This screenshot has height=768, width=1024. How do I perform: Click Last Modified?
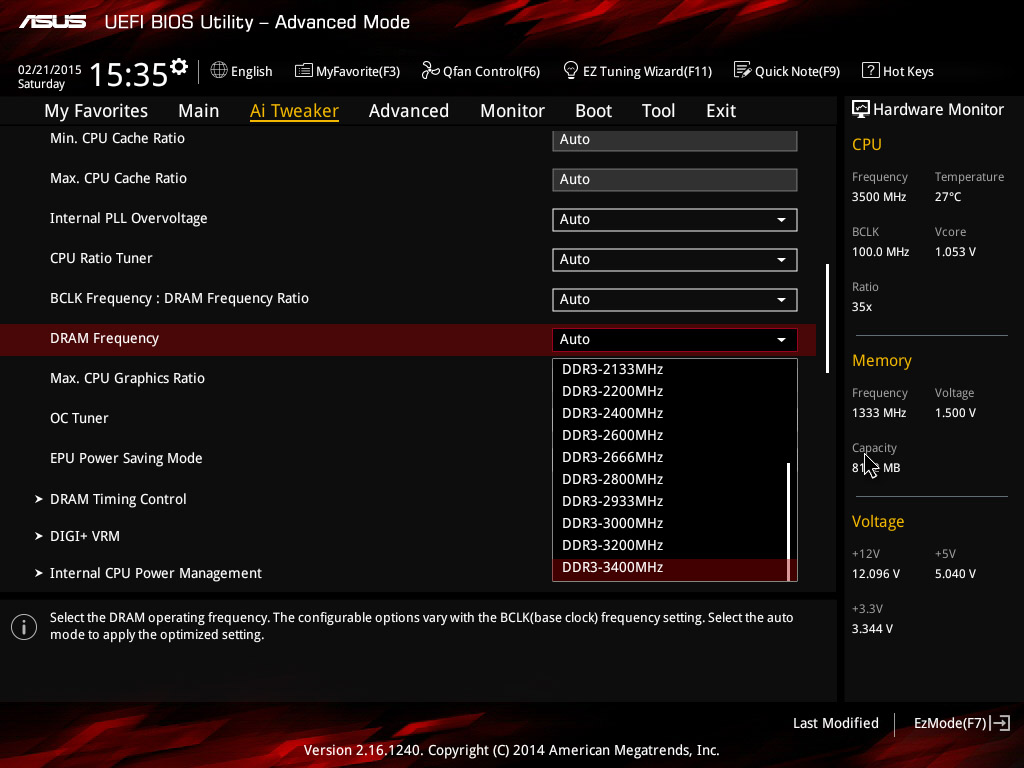(x=835, y=723)
